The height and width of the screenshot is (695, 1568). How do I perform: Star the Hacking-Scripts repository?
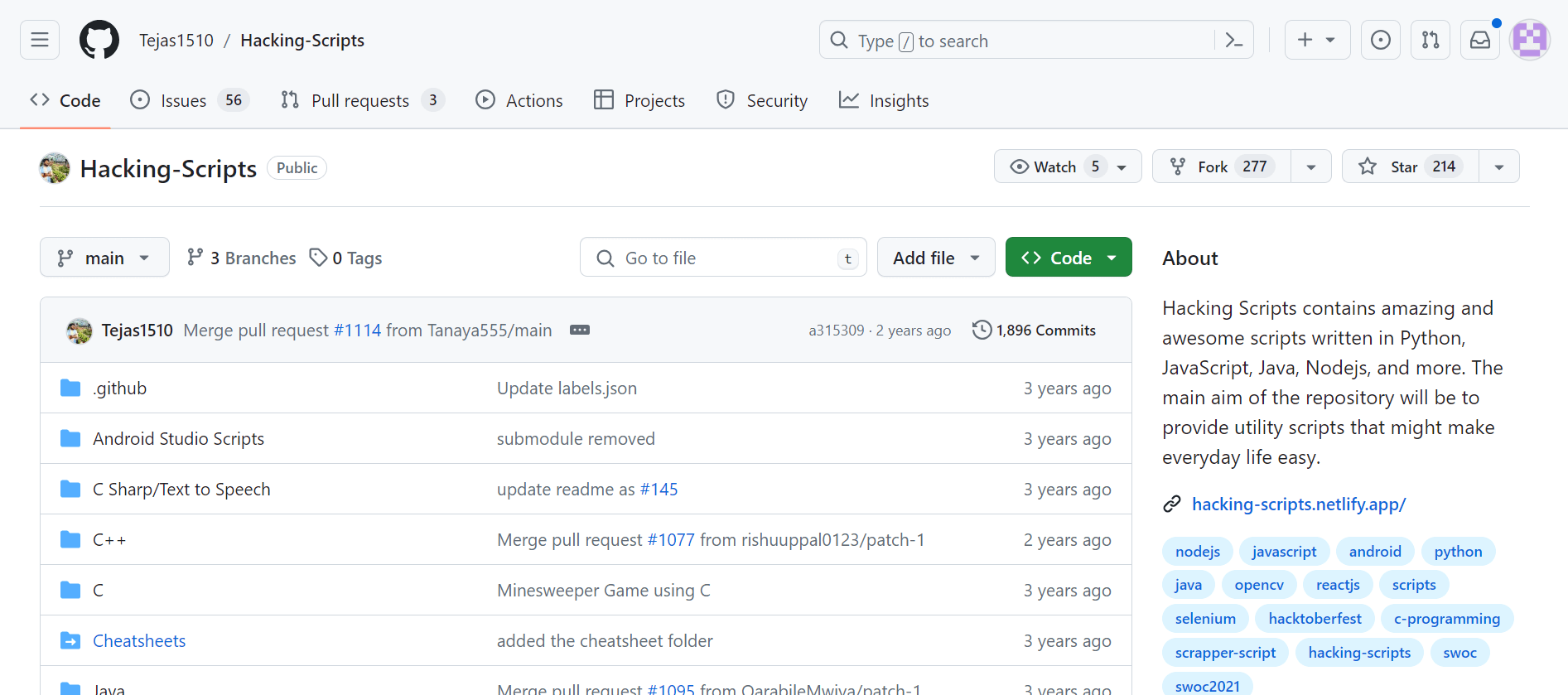click(x=1411, y=167)
